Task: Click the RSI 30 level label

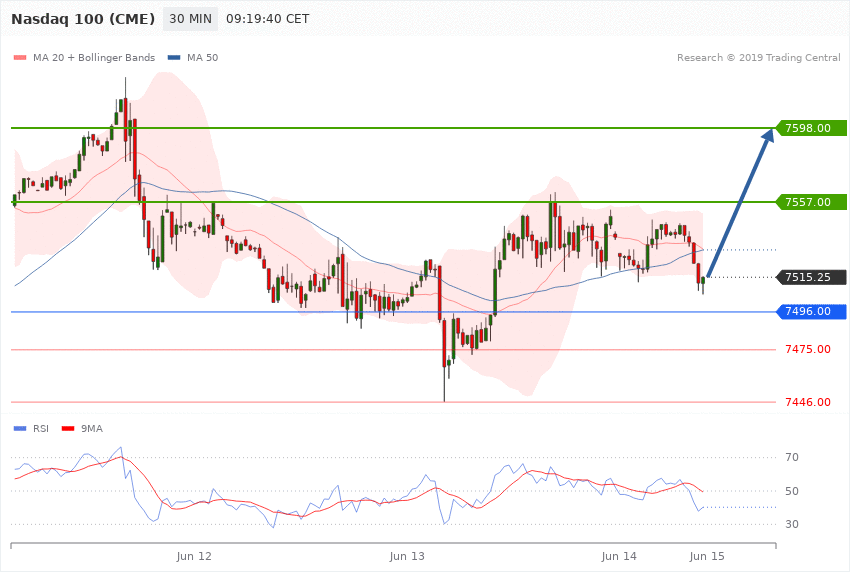Action: coord(792,525)
